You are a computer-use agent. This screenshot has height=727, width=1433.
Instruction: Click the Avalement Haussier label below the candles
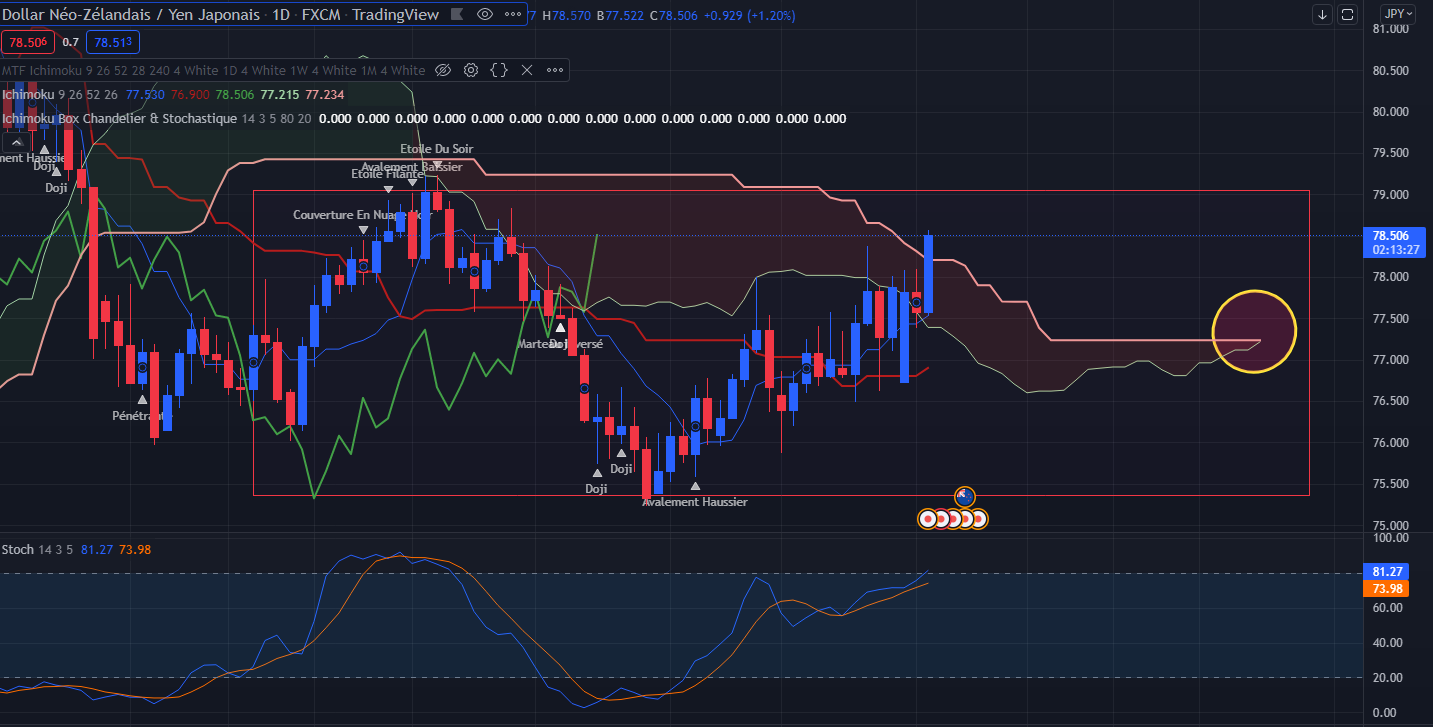695,502
